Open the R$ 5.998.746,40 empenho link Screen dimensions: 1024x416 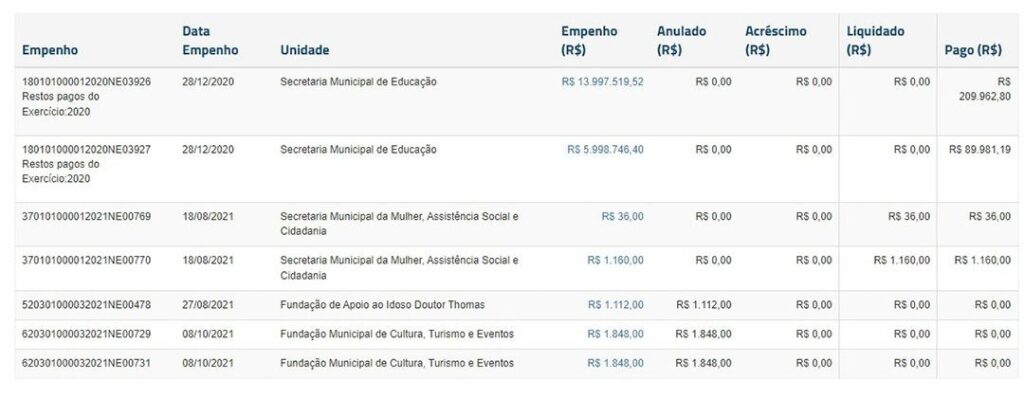[605, 150]
